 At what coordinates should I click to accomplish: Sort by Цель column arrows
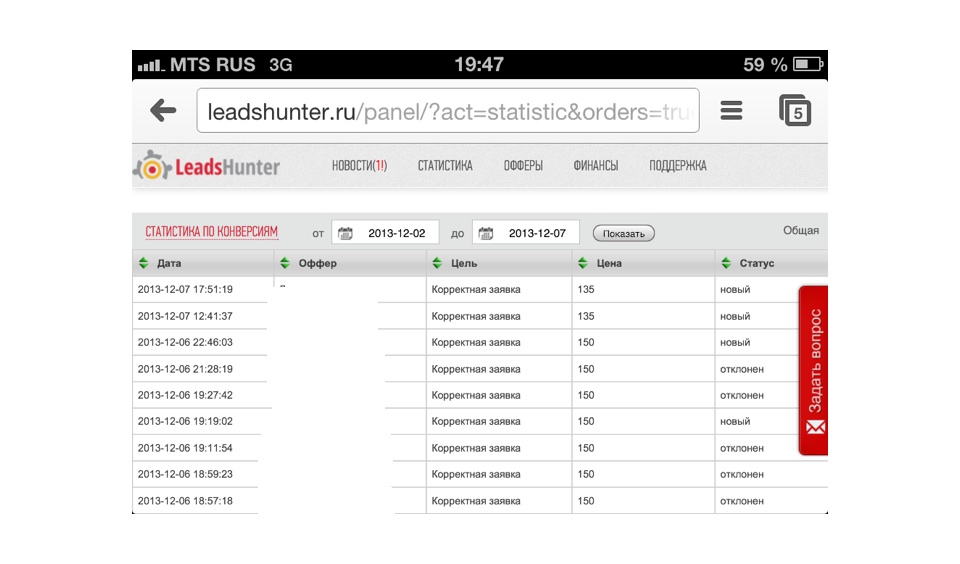pos(437,263)
